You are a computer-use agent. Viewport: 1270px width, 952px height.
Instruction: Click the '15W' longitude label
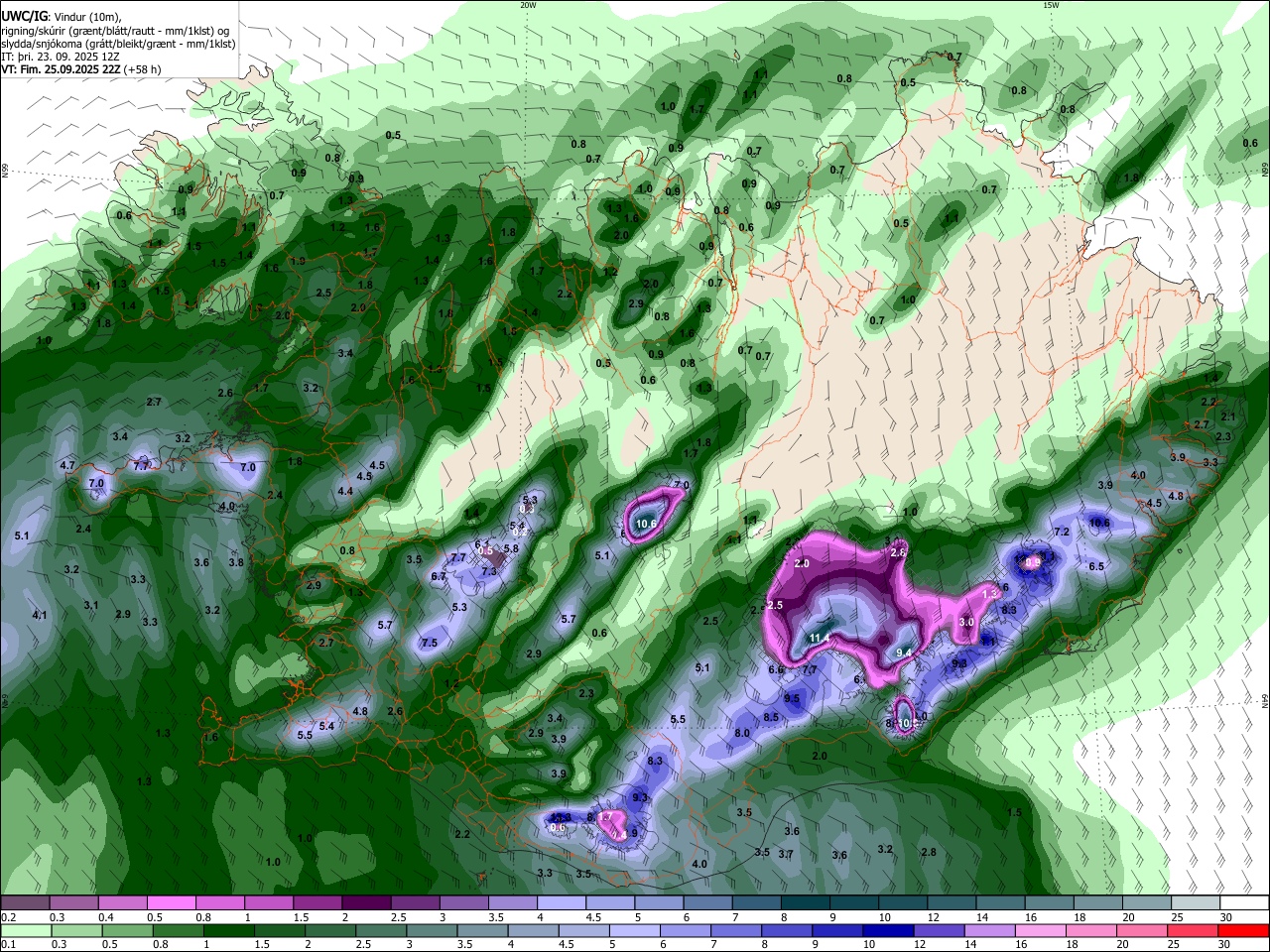[x=1051, y=5]
